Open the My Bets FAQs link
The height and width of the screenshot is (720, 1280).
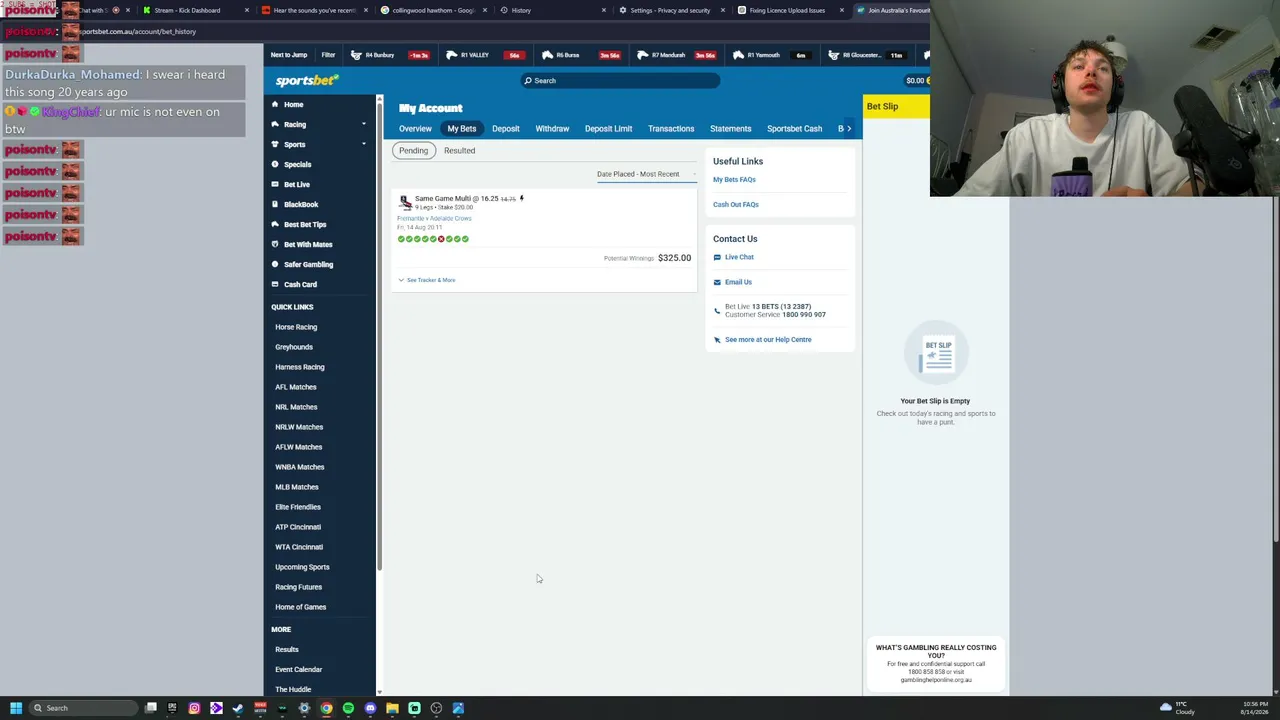734,180
